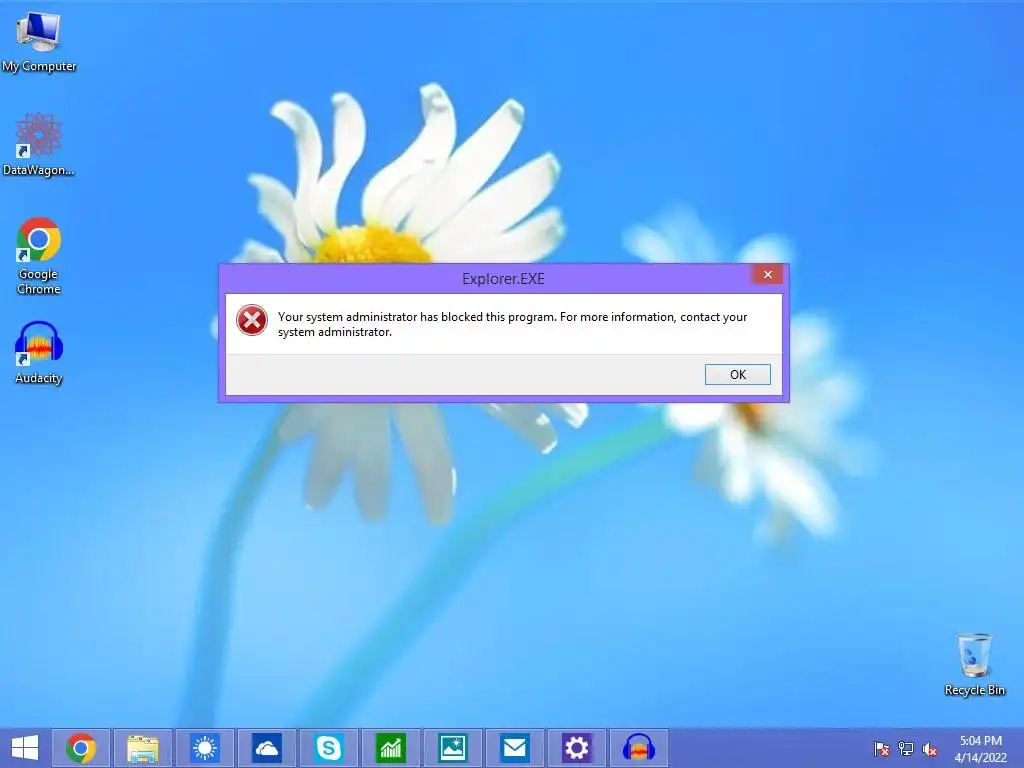The width and height of the screenshot is (1024, 768).
Task: Click OK in the Explorer.EXE dialog
Action: point(737,374)
